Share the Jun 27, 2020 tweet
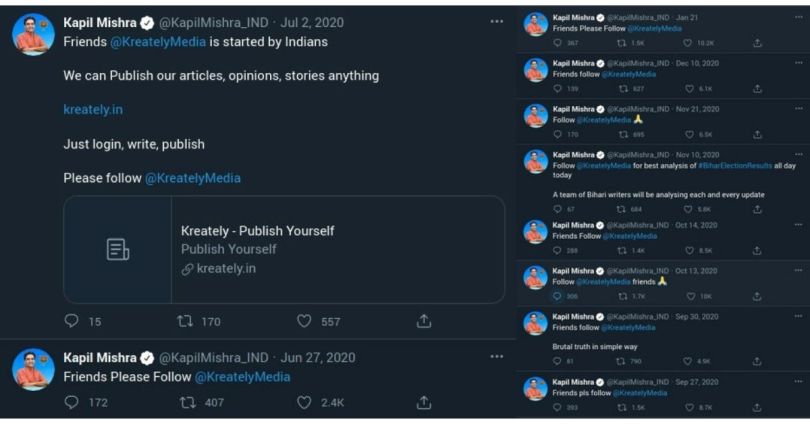The height and width of the screenshot is (424, 810). [x=424, y=402]
